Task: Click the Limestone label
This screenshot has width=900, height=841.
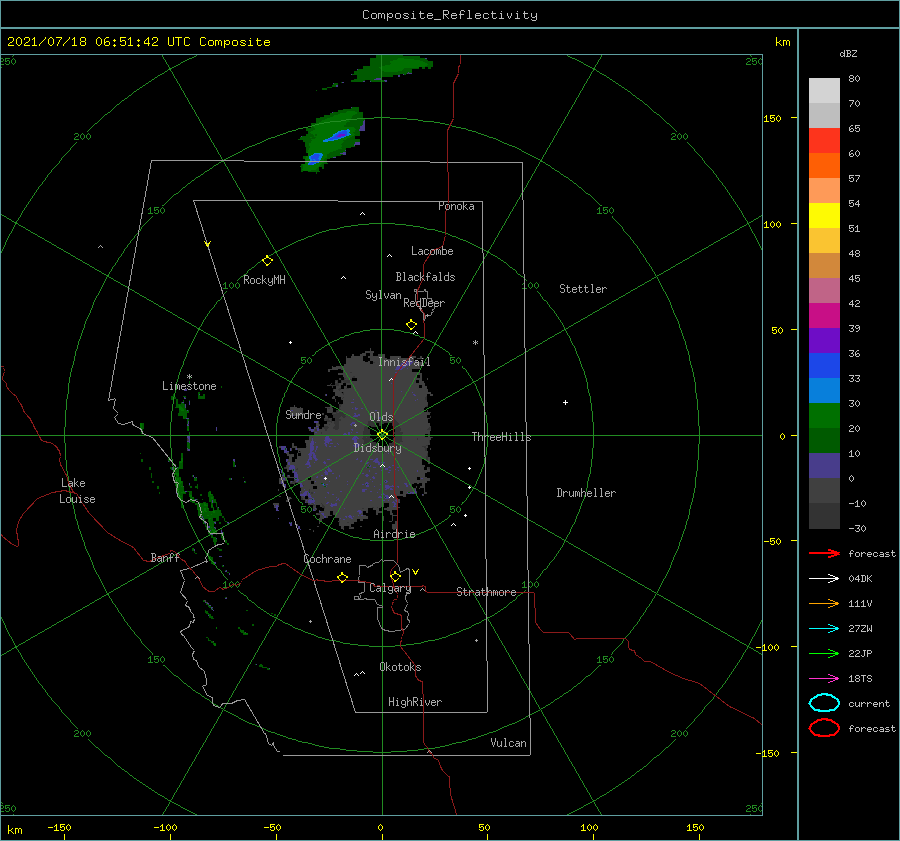Action: 189,386
